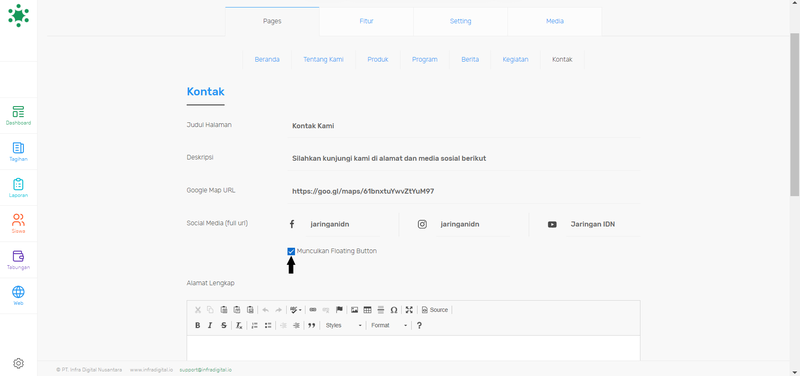The width and height of the screenshot is (800, 376).
Task: Open the Styles dropdown
Action: pyautogui.click(x=344, y=325)
